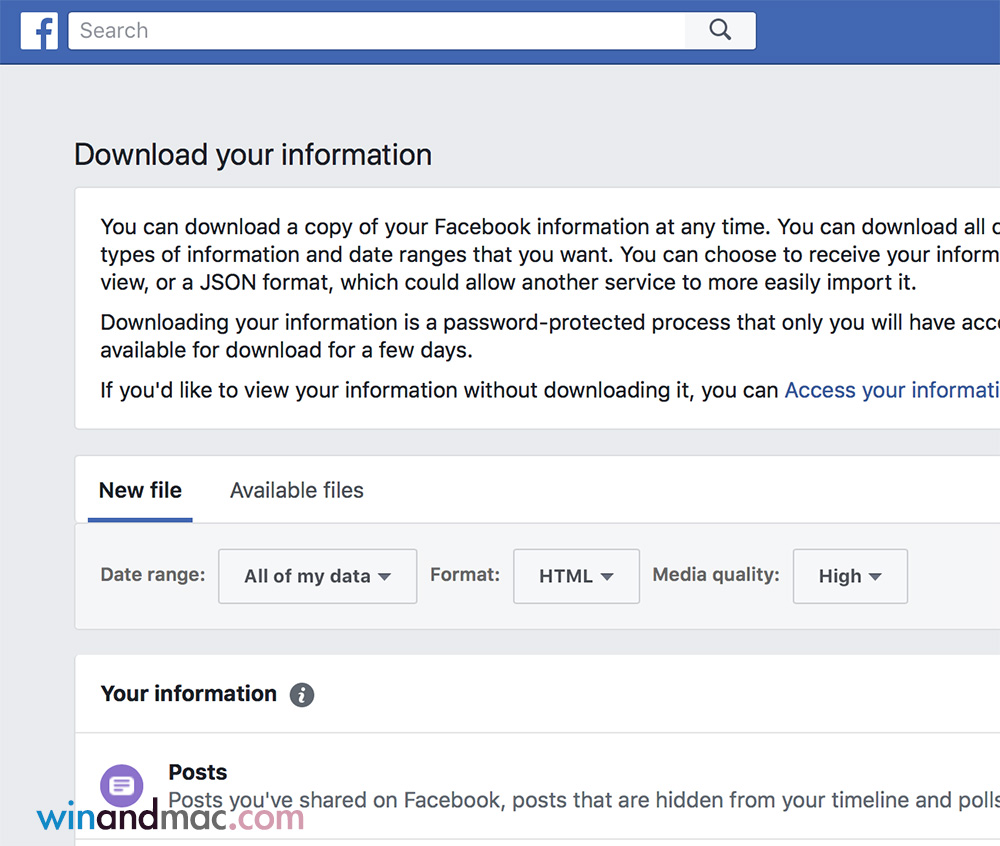Click the 'Media quality:' label
Viewport: 1000px width, 846px height.
click(x=715, y=575)
